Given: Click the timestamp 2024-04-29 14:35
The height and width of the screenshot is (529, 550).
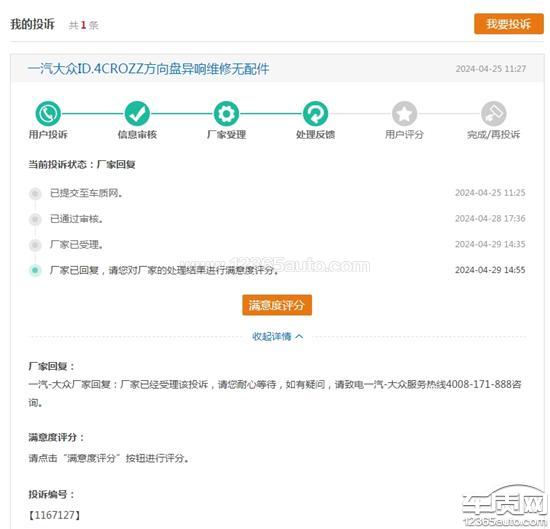Looking at the screenshot, I should click(490, 244).
